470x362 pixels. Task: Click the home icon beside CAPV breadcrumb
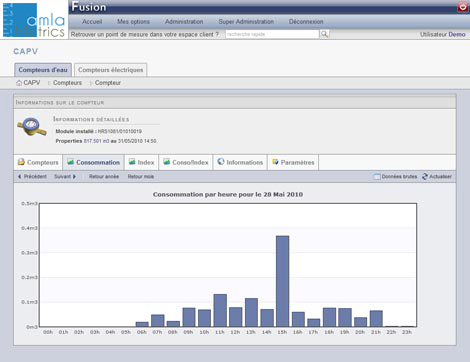pos(19,83)
